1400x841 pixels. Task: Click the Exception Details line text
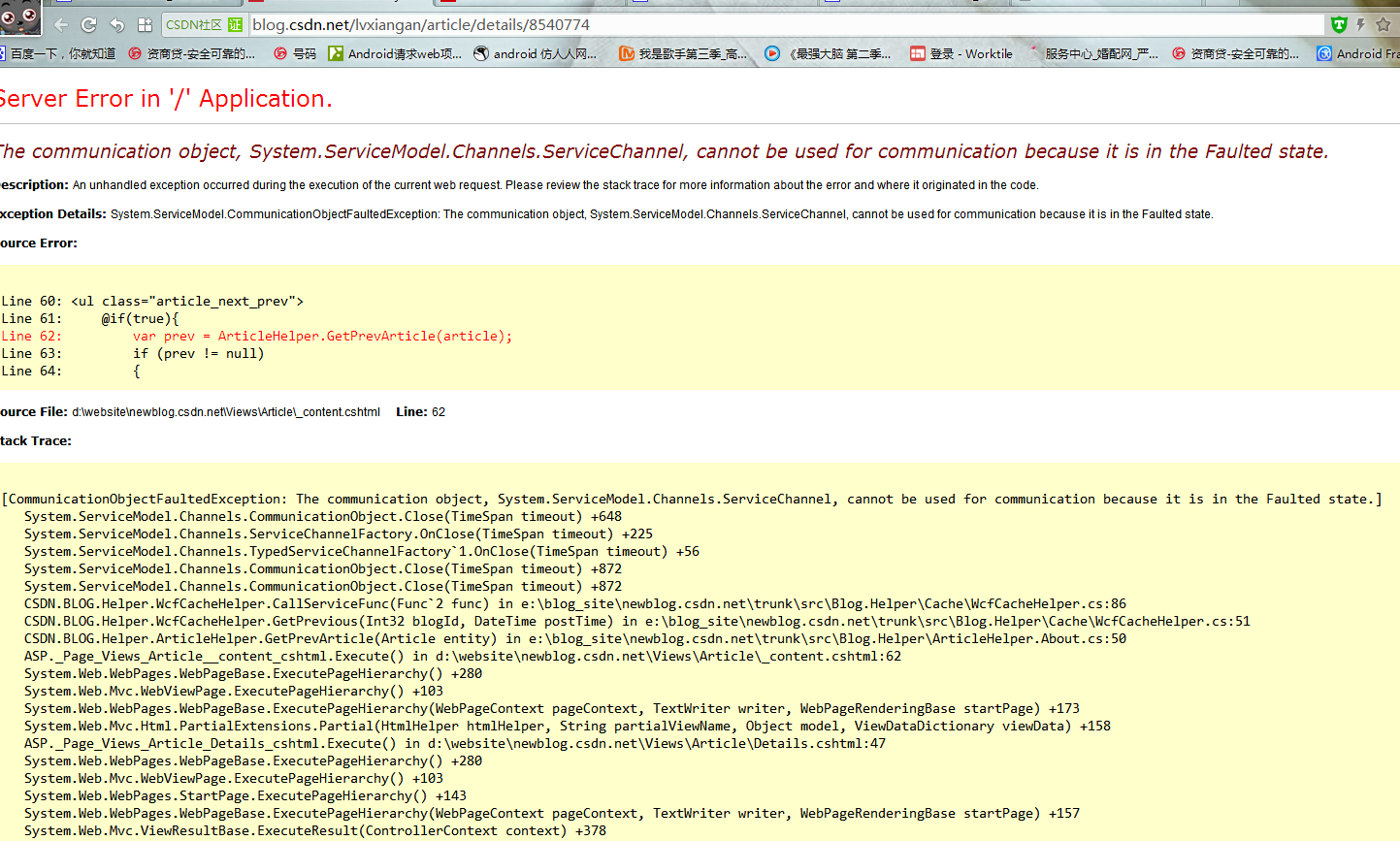point(606,213)
